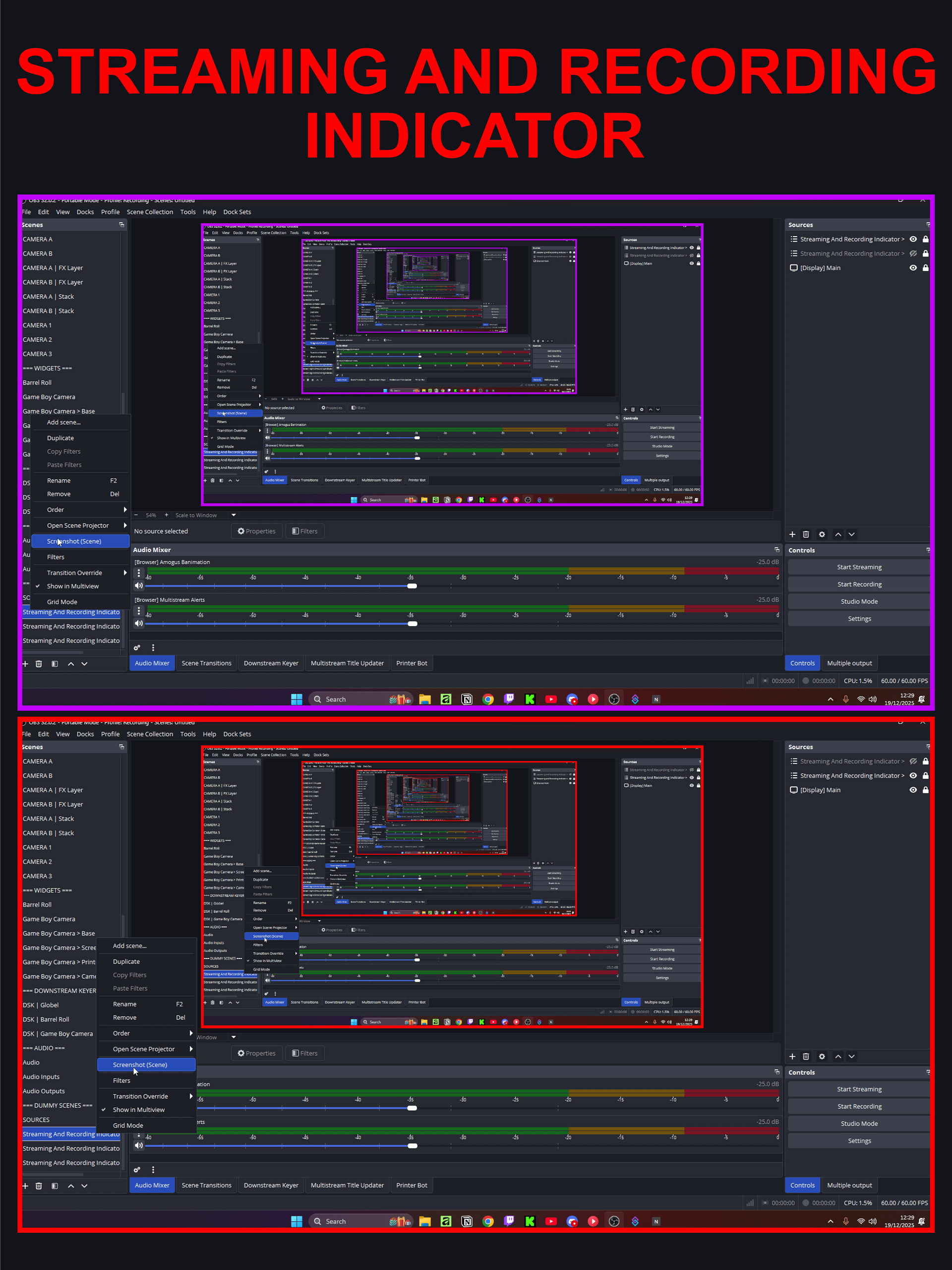This screenshot has height=1270, width=952.
Task: Unlock the [Display] Main source lock
Action: 925,267
